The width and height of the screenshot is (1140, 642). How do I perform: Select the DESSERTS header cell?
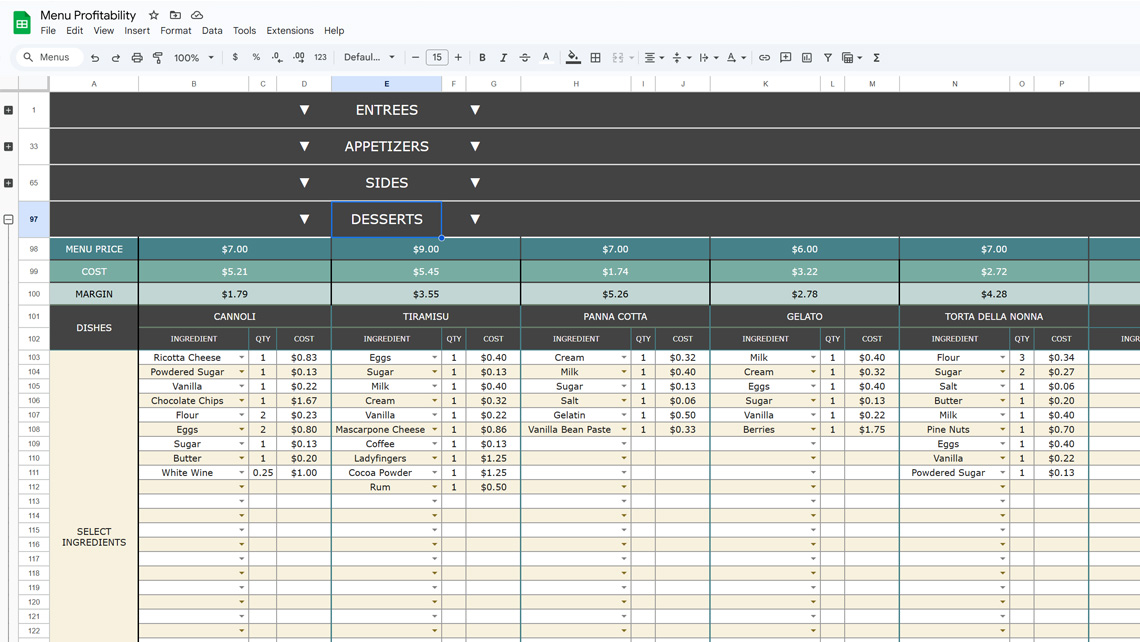pos(387,219)
